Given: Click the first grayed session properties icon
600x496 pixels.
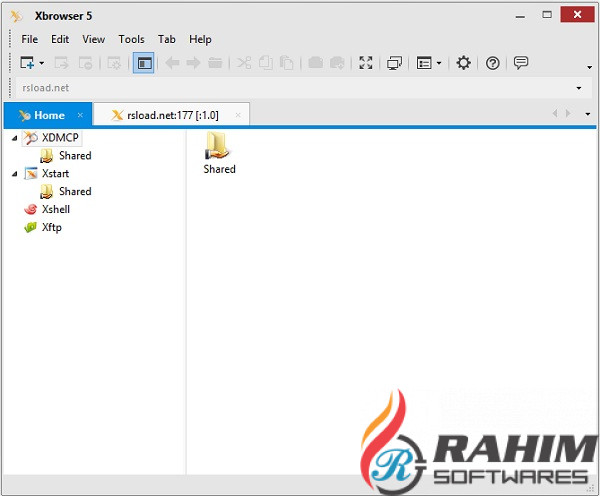Looking at the screenshot, I should point(61,63).
